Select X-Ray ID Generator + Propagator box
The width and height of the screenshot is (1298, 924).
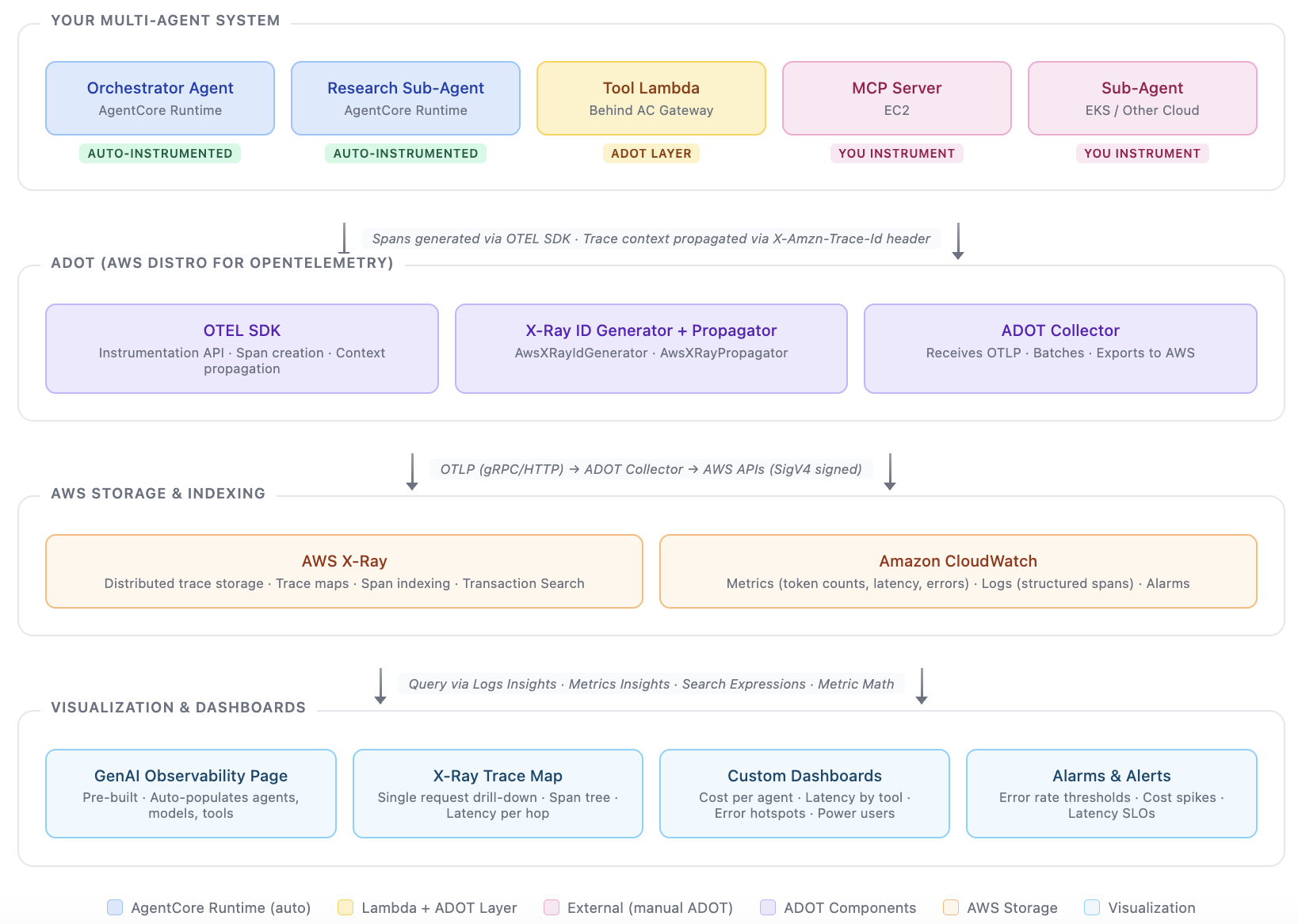pyautogui.click(x=651, y=349)
